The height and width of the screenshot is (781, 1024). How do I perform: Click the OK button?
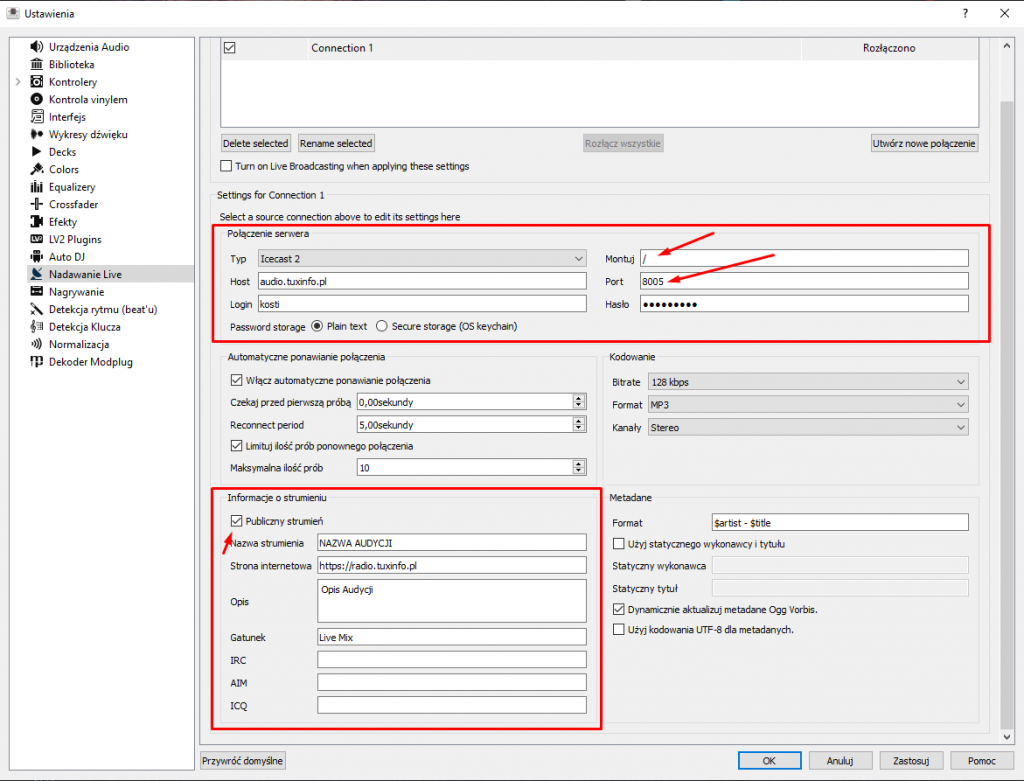pos(769,761)
